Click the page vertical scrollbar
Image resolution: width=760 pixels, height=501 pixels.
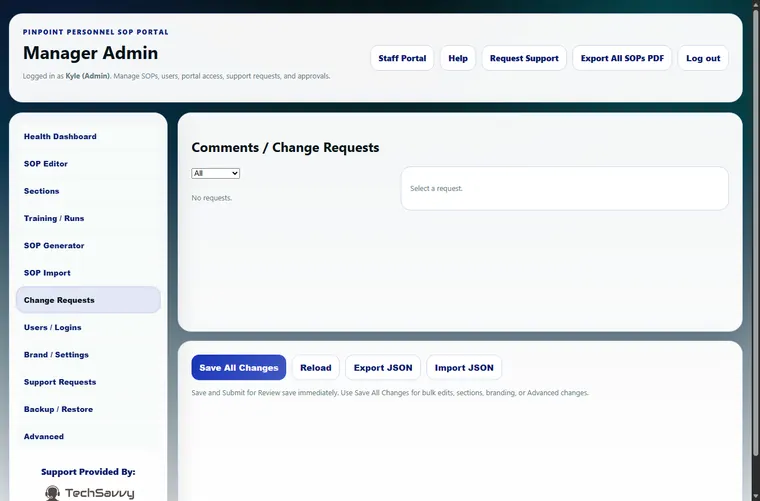[x=756, y=233]
